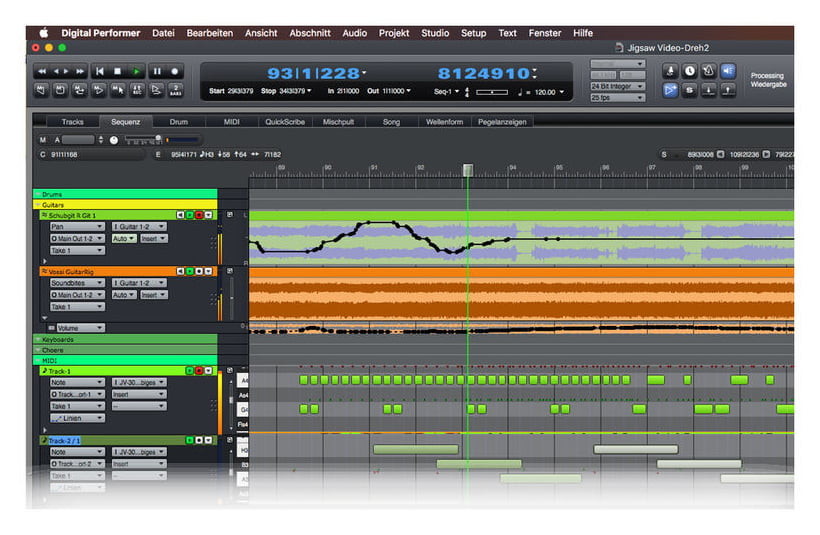
Task: Click the Return to Start transport button
Action: pos(99,71)
